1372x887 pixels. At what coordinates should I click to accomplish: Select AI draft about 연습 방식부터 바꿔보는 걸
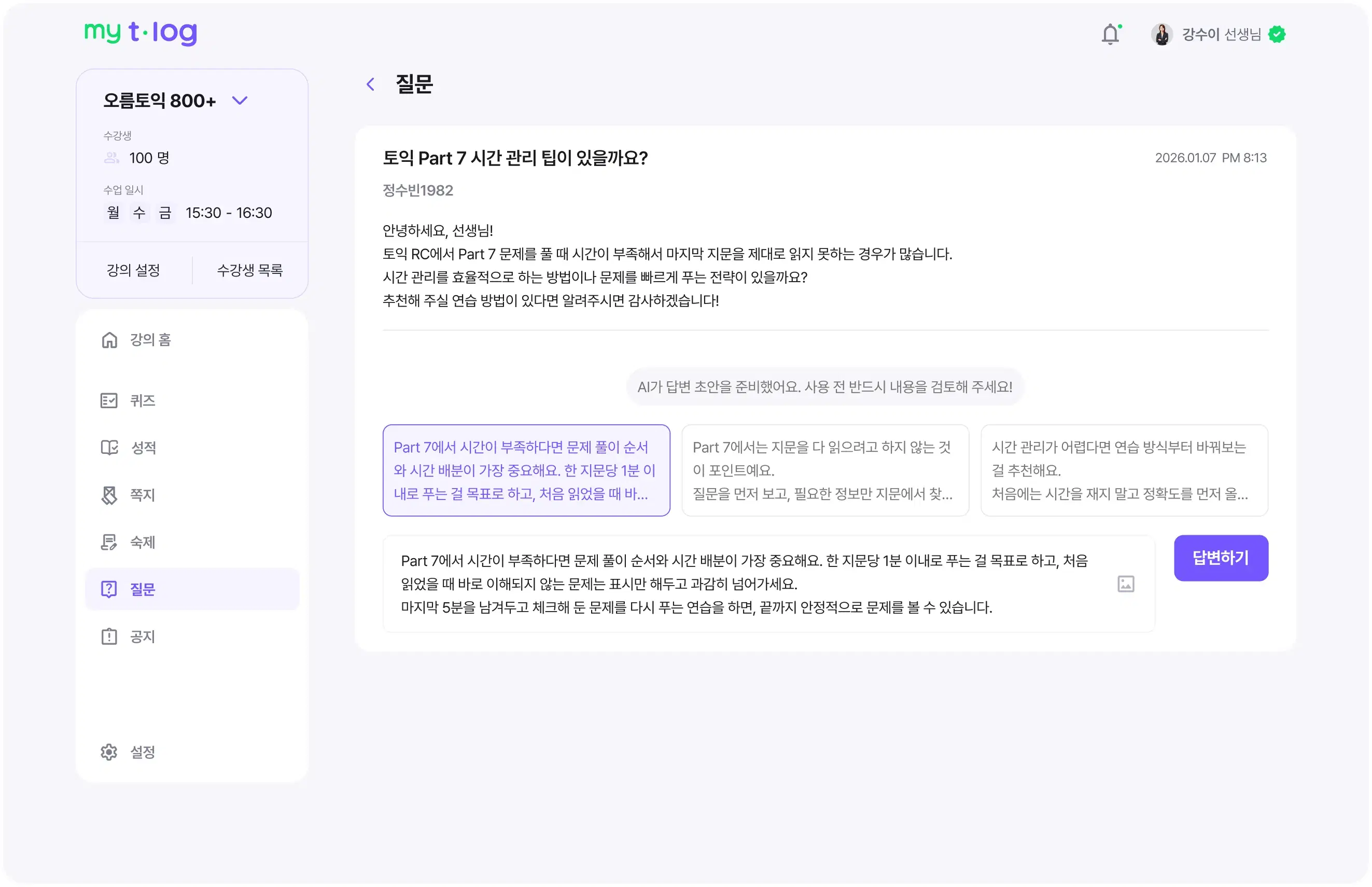pyautogui.click(x=1124, y=470)
